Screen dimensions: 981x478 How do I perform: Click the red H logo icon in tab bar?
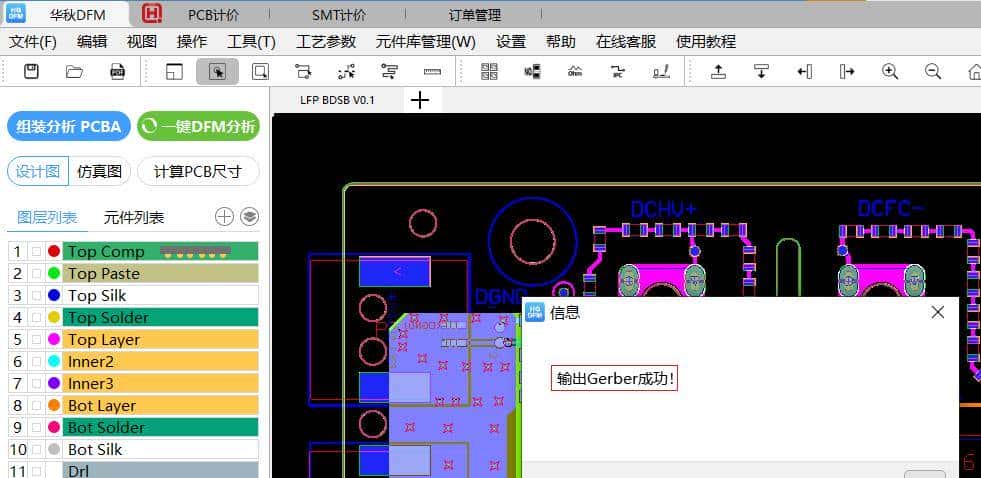click(x=151, y=13)
